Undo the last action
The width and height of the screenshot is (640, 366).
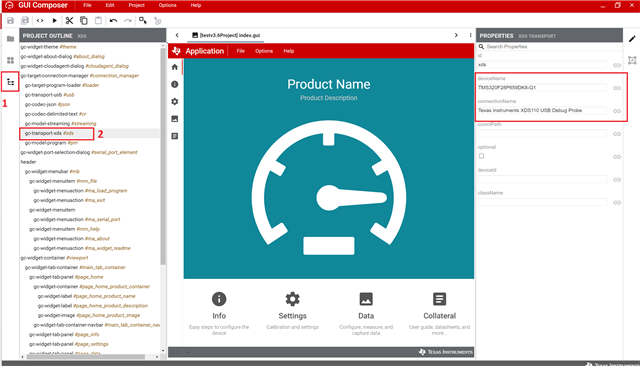click(x=113, y=20)
